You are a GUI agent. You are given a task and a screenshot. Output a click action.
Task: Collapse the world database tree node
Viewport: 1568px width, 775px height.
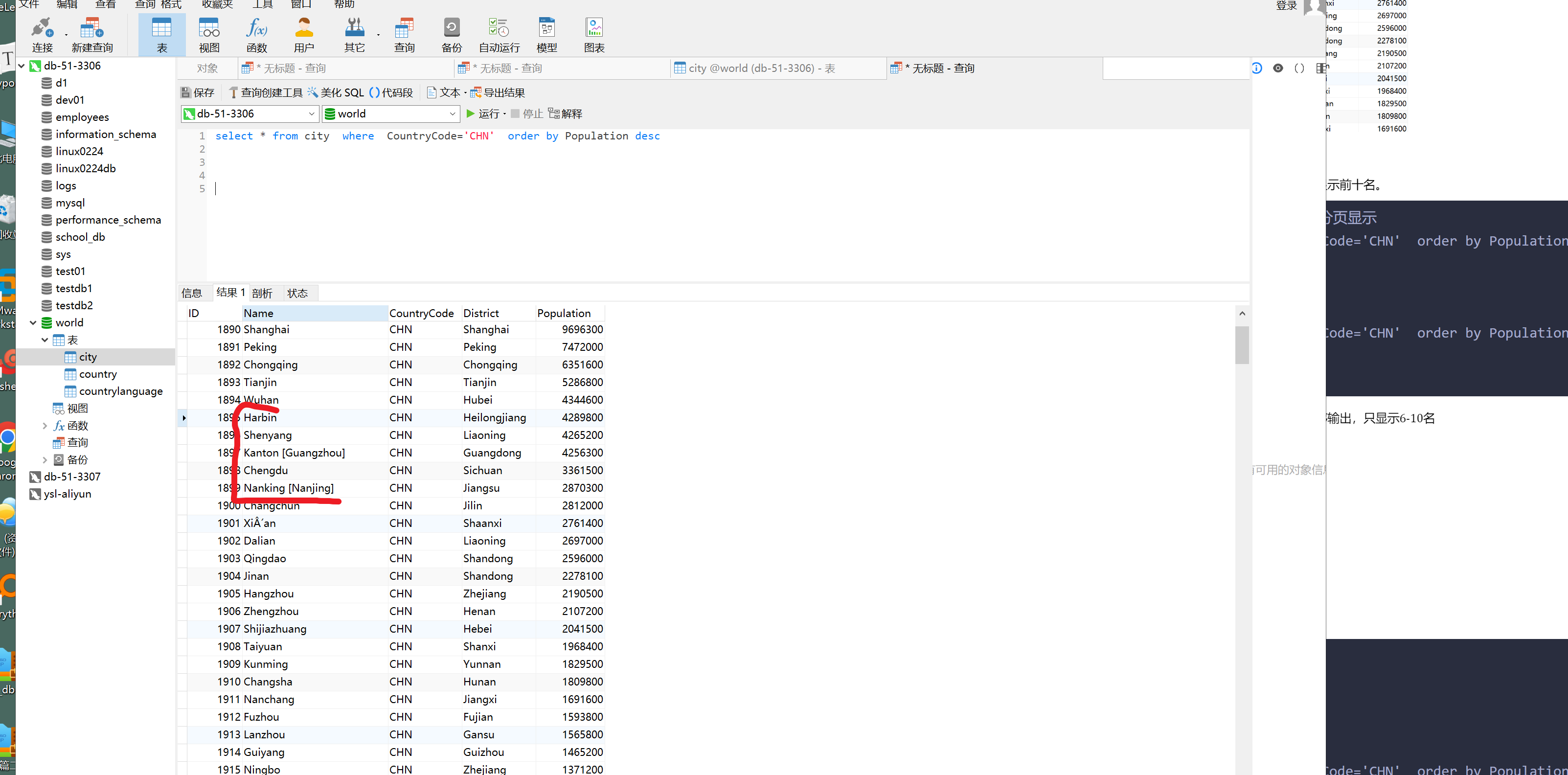coord(33,322)
